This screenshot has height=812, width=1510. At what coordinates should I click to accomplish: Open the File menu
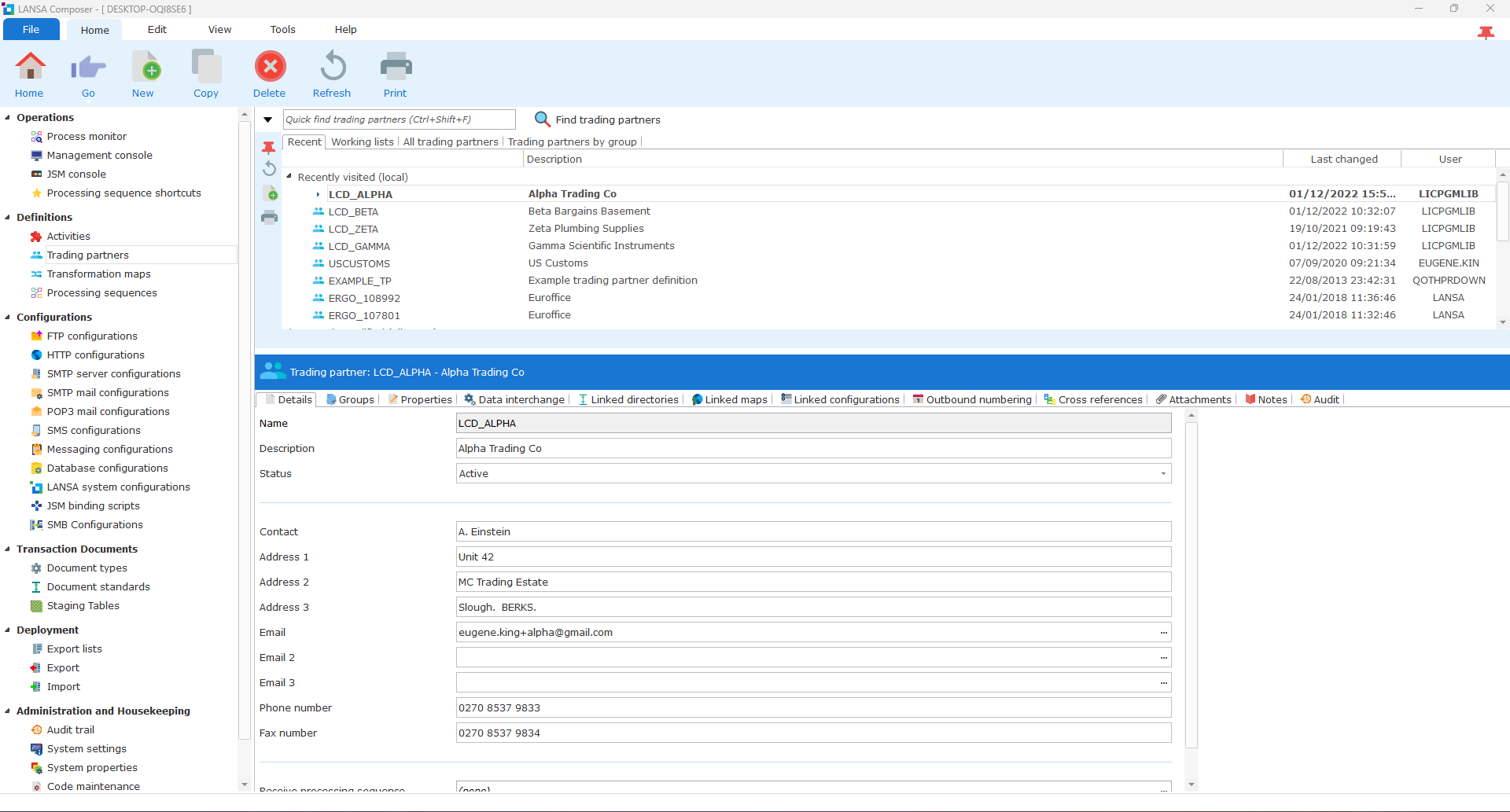[31, 30]
